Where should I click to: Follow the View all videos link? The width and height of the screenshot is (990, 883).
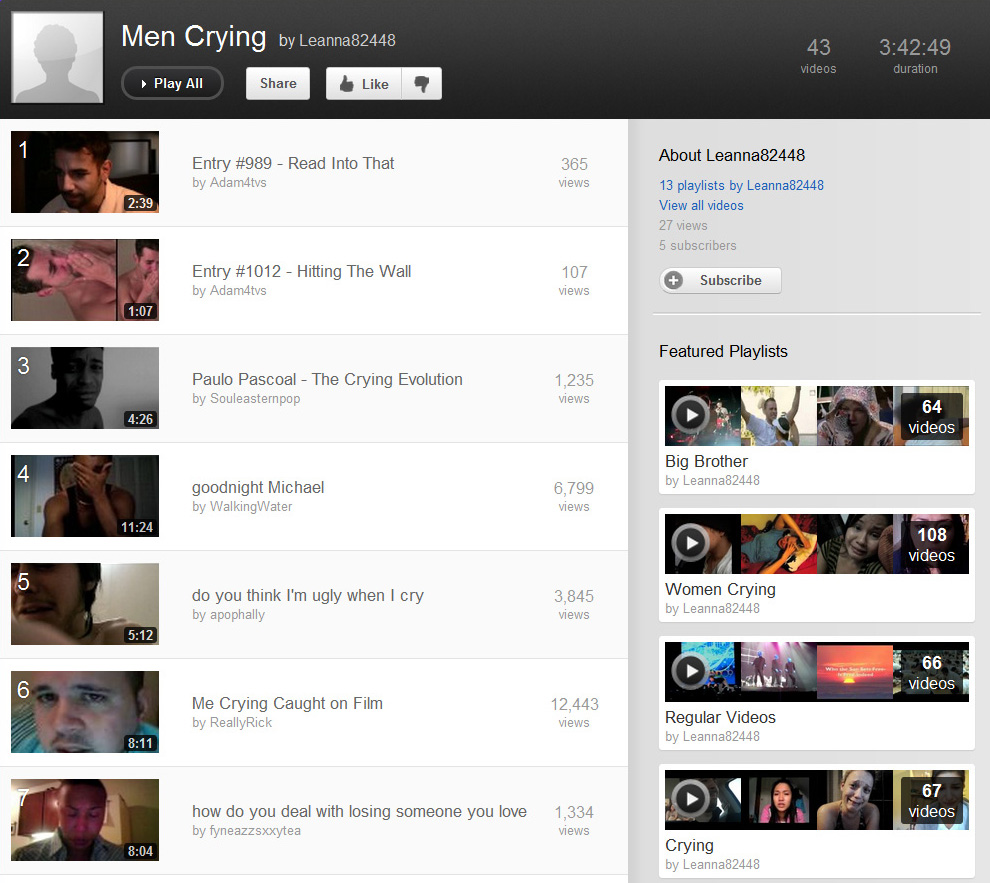[x=701, y=205]
